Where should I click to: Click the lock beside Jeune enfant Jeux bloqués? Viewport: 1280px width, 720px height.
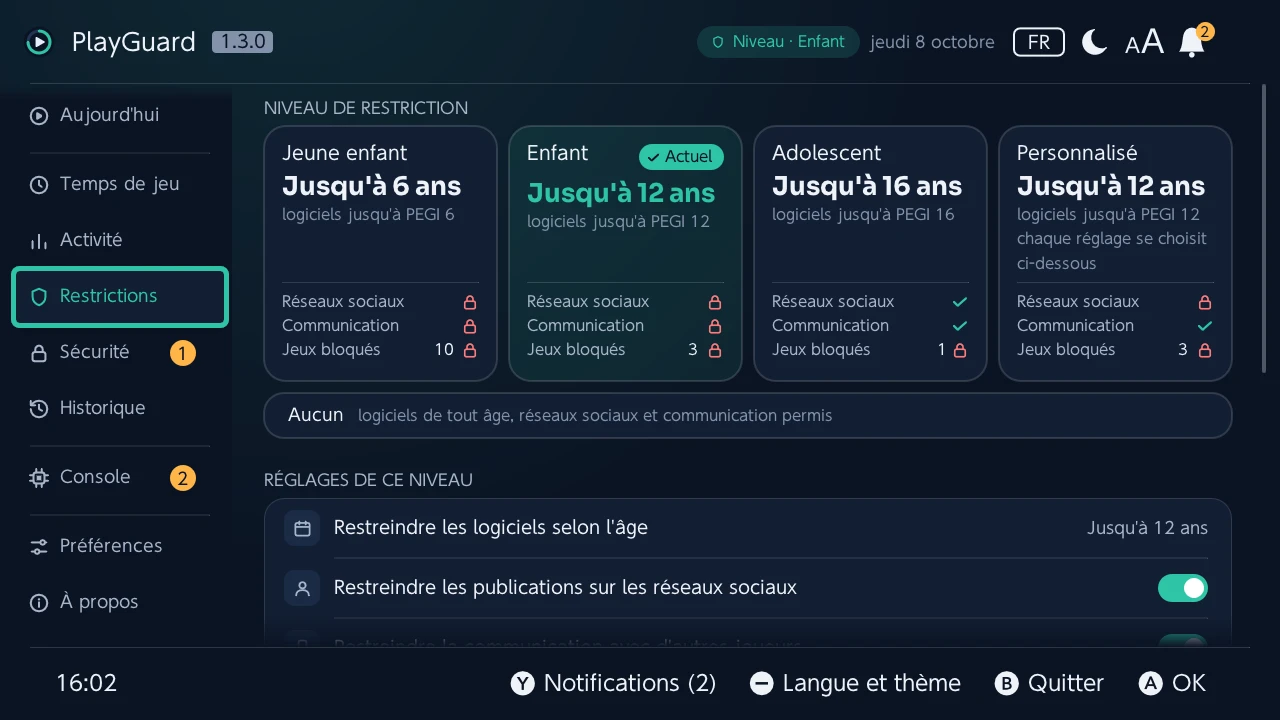click(470, 350)
